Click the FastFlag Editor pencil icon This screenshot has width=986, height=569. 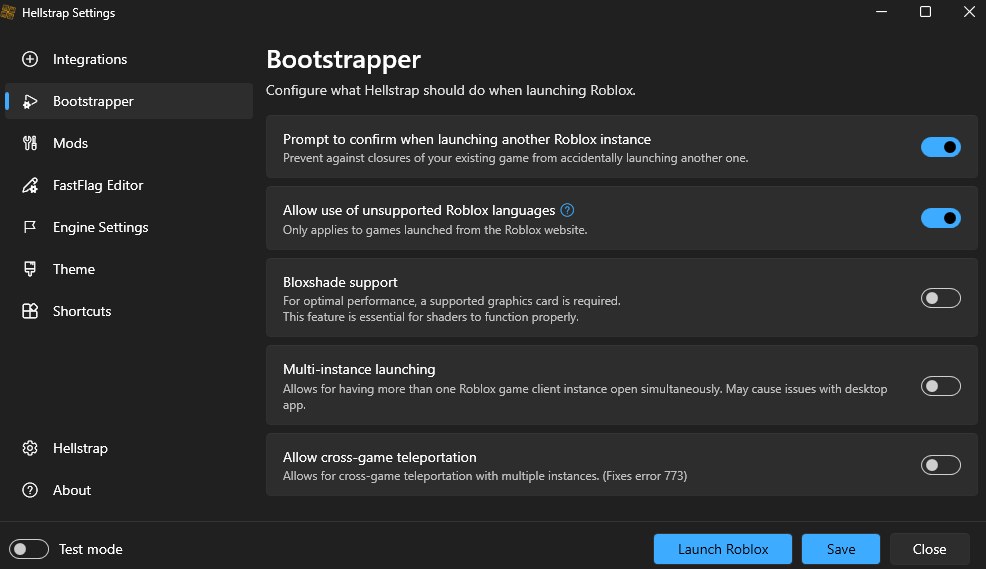click(x=30, y=185)
